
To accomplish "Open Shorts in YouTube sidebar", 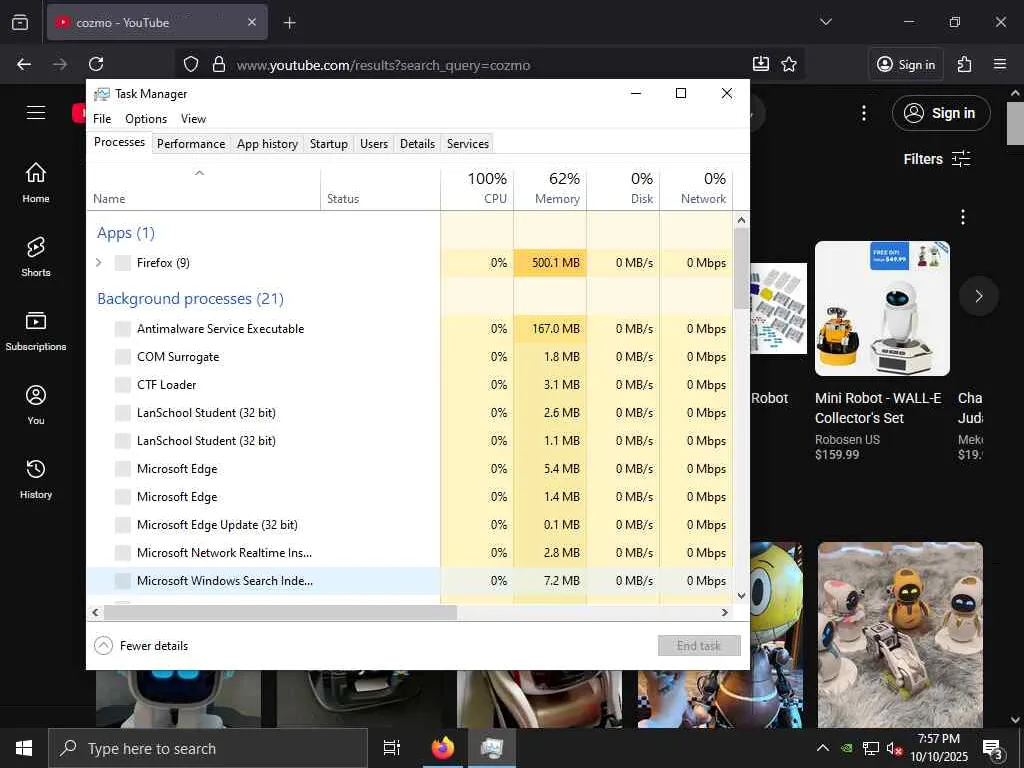I will point(36,257).
